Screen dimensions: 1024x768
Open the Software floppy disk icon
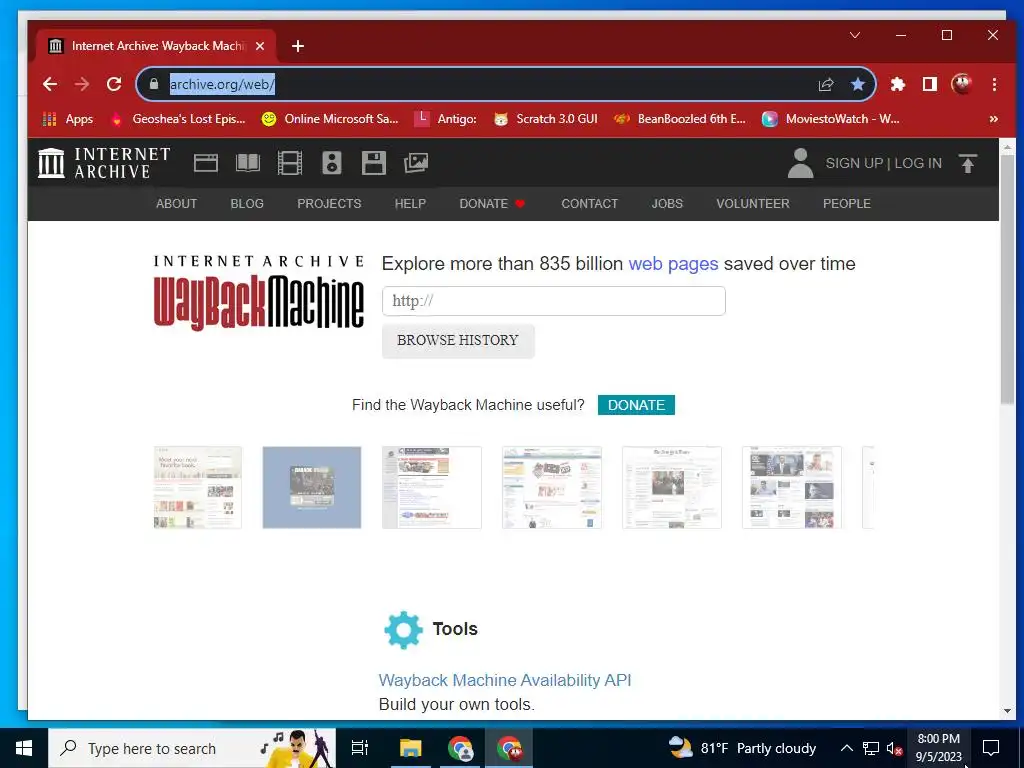[374, 163]
